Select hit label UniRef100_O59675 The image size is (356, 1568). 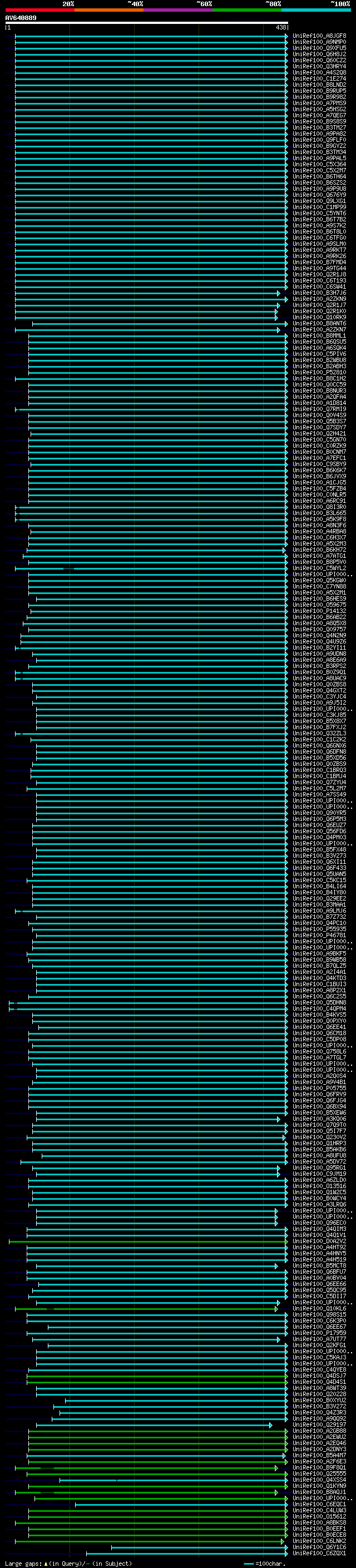319,605
